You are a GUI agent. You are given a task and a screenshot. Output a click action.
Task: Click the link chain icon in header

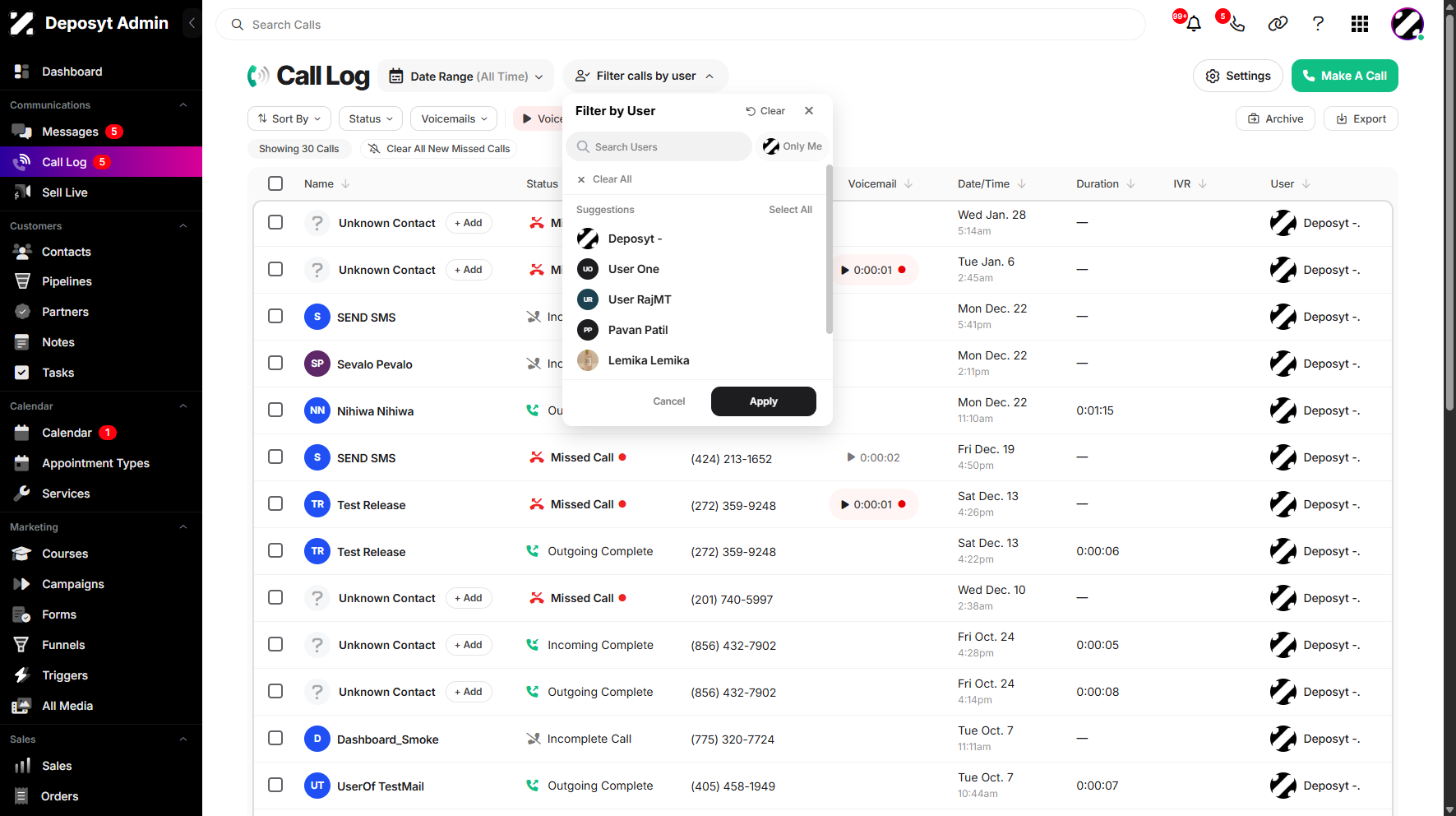pos(1278,24)
